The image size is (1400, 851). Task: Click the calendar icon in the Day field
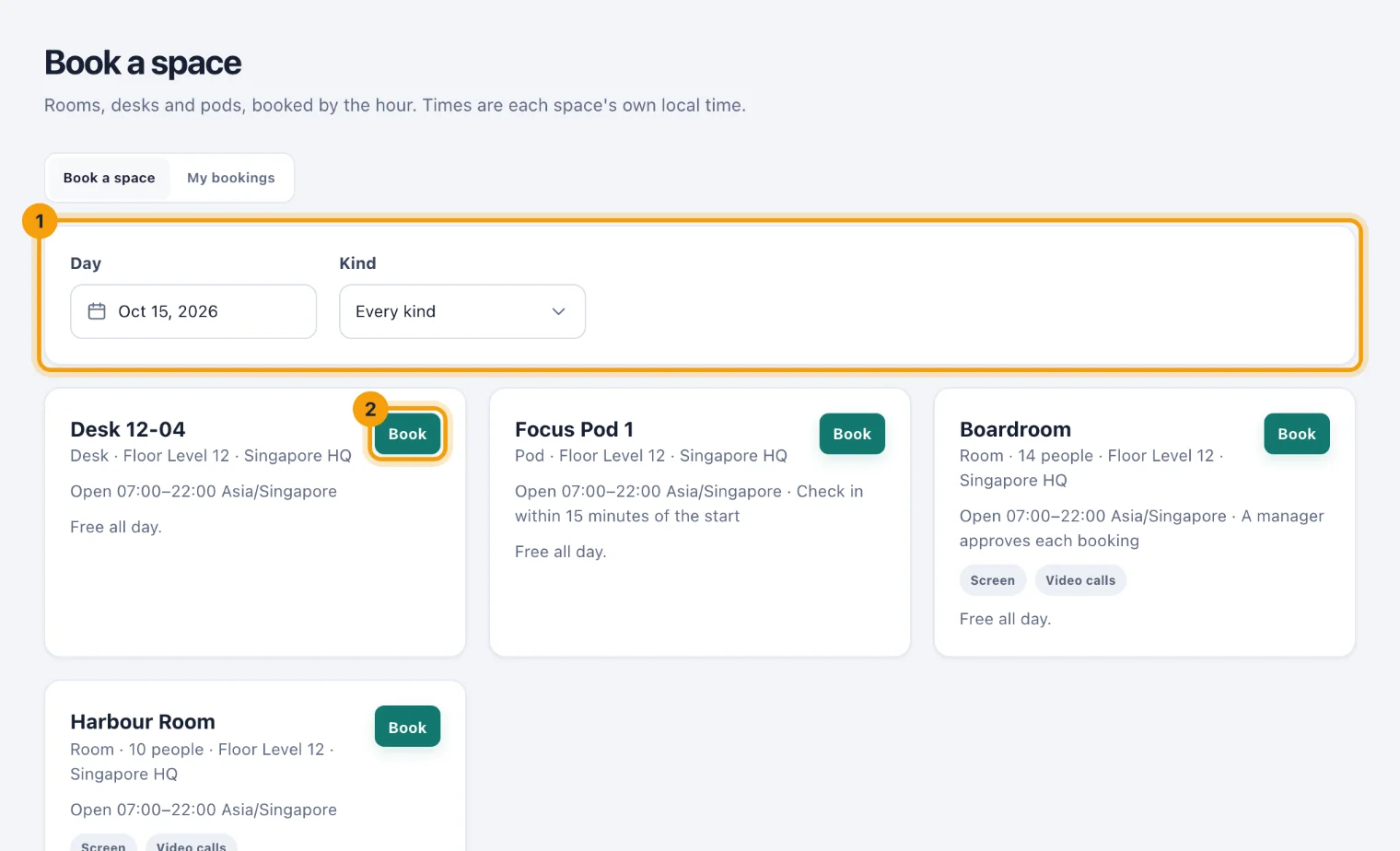(97, 311)
